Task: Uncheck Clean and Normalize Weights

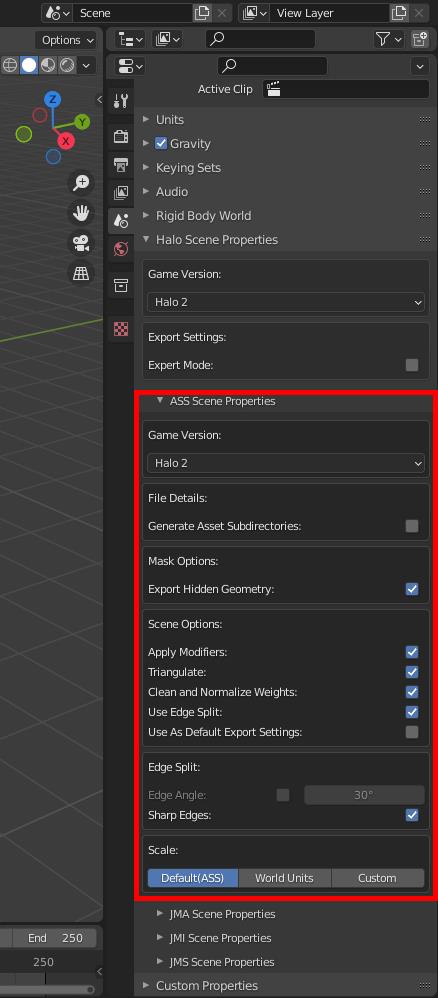Action: (412, 692)
